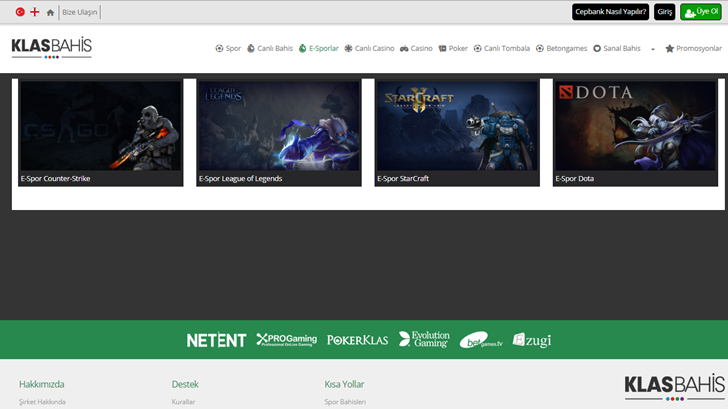Click the gamepad icon beside Casino

point(404,48)
